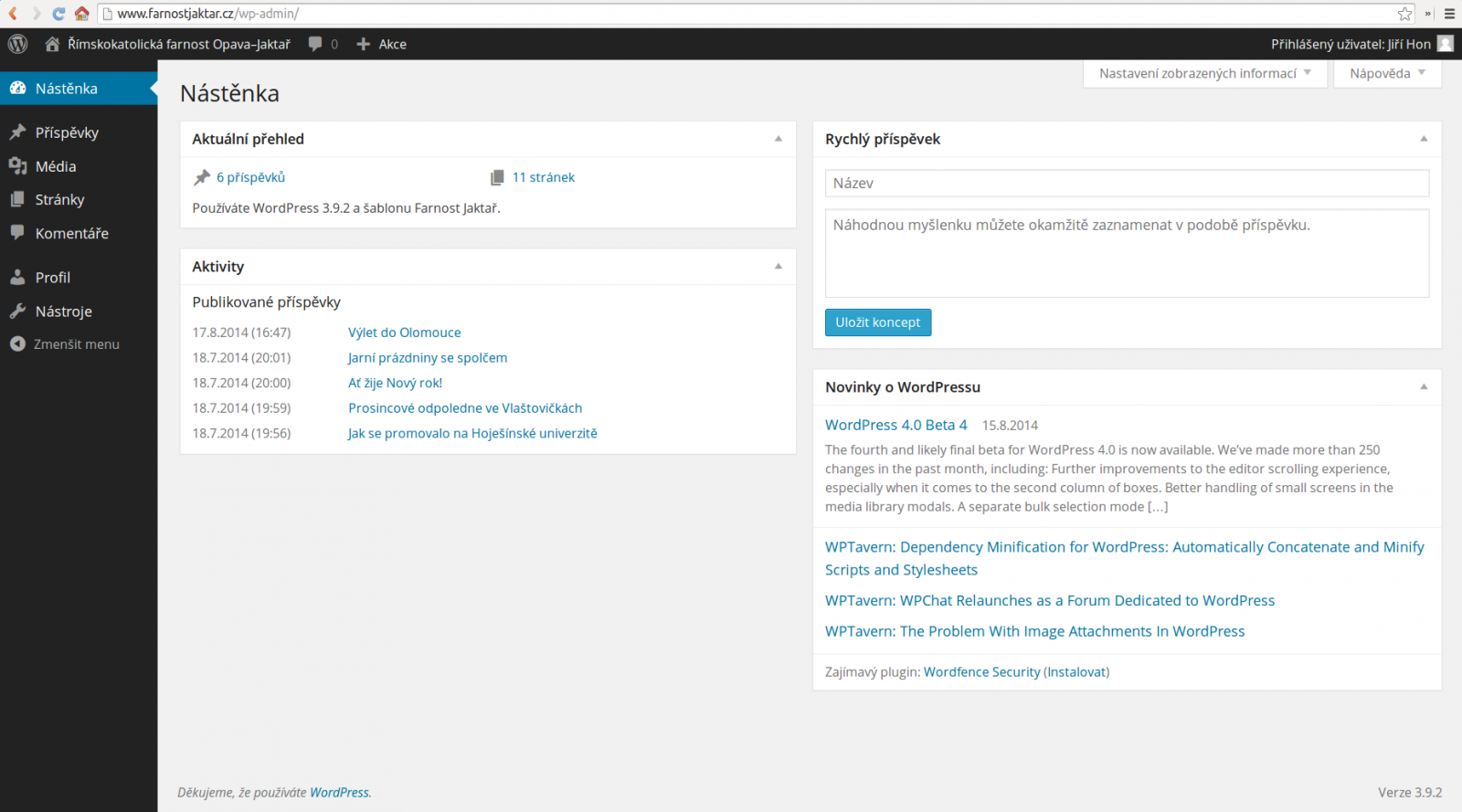Open Jak se promovalo na Hoješínské univerzitě

pos(472,433)
